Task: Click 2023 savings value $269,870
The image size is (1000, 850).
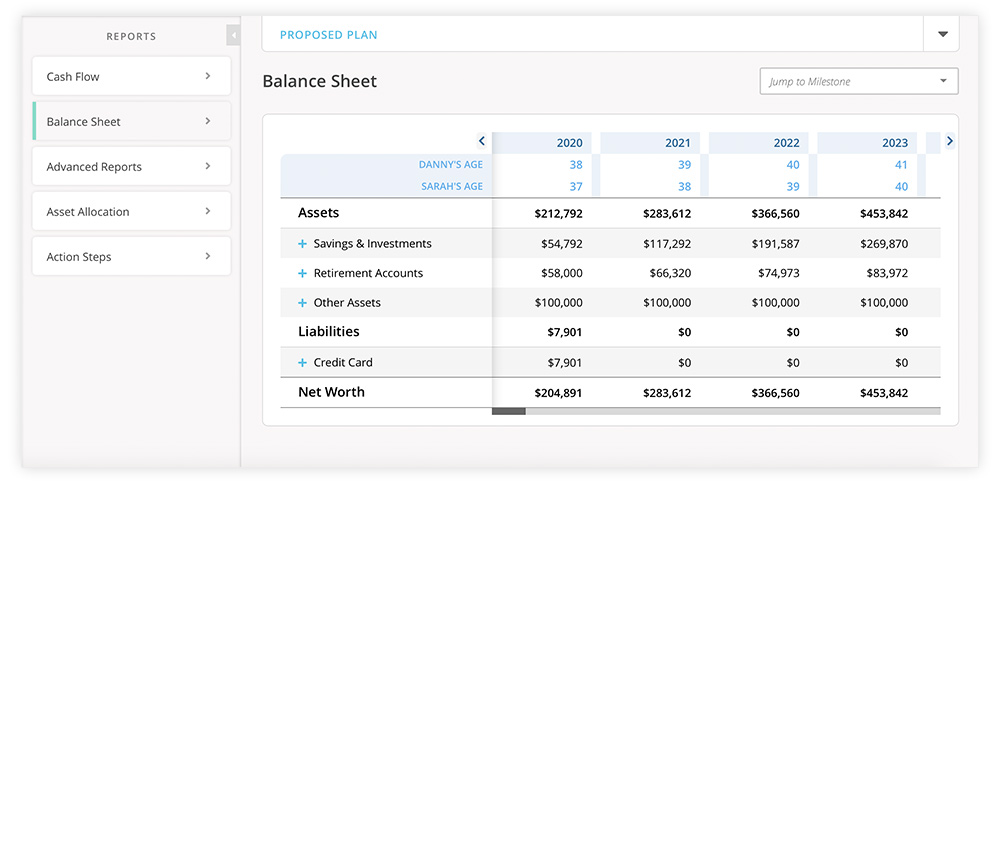Action: (x=883, y=244)
